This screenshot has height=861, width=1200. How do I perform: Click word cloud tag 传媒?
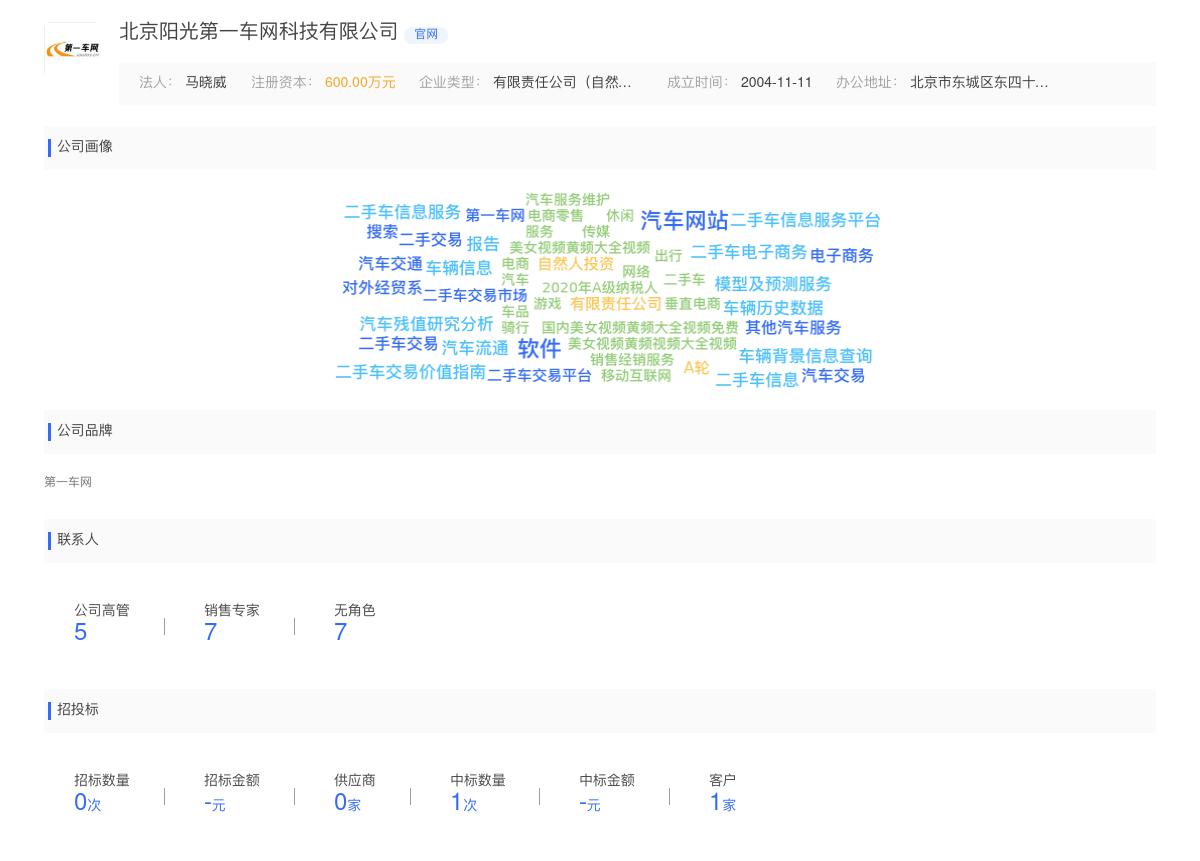click(x=596, y=232)
